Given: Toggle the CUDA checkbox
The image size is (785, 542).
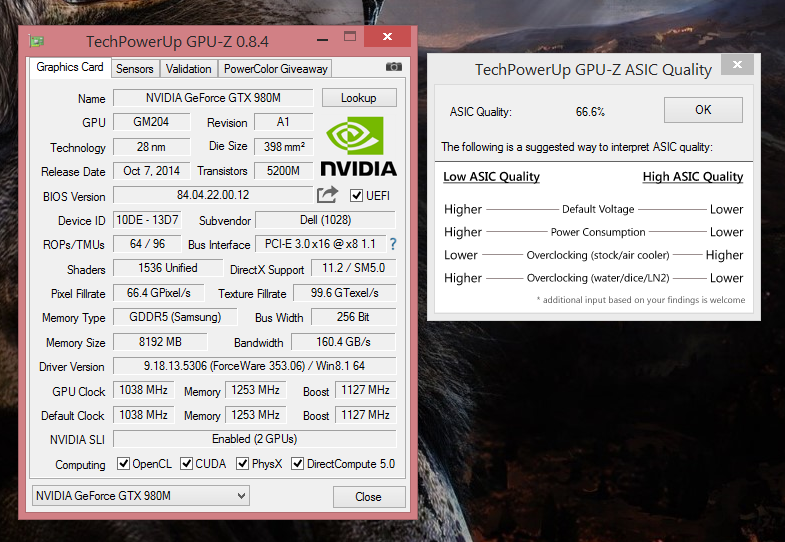Looking at the screenshot, I should [186, 463].
